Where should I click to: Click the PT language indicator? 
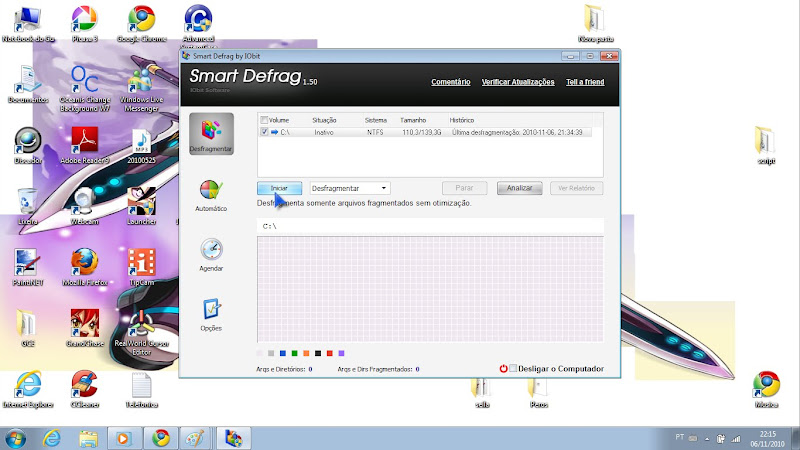(x=680, y=437)
